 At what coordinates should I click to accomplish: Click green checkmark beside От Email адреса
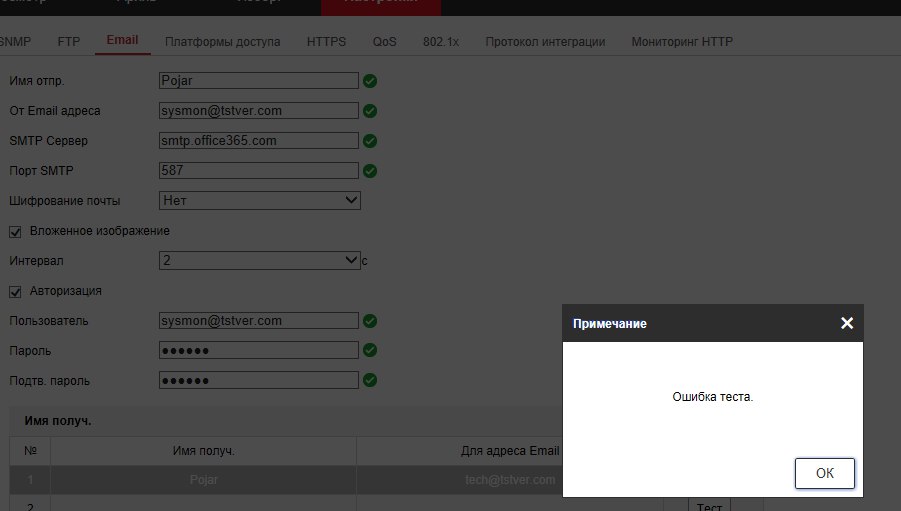[370, 111]
